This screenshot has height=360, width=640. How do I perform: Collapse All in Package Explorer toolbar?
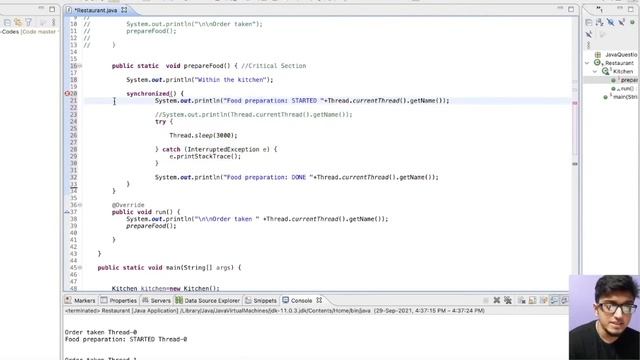click(7, 22)
